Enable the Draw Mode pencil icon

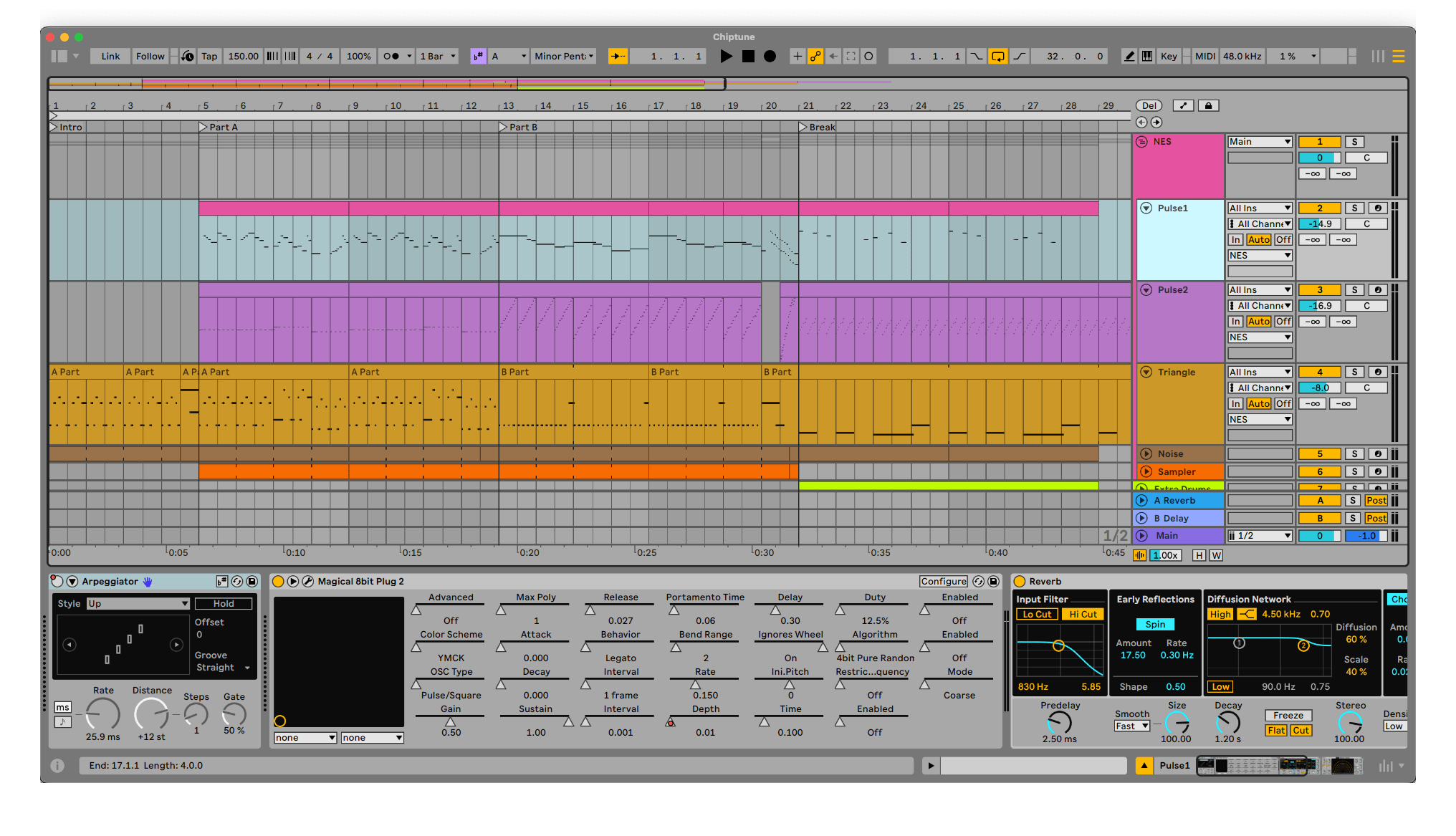(x=1129, y=57)
